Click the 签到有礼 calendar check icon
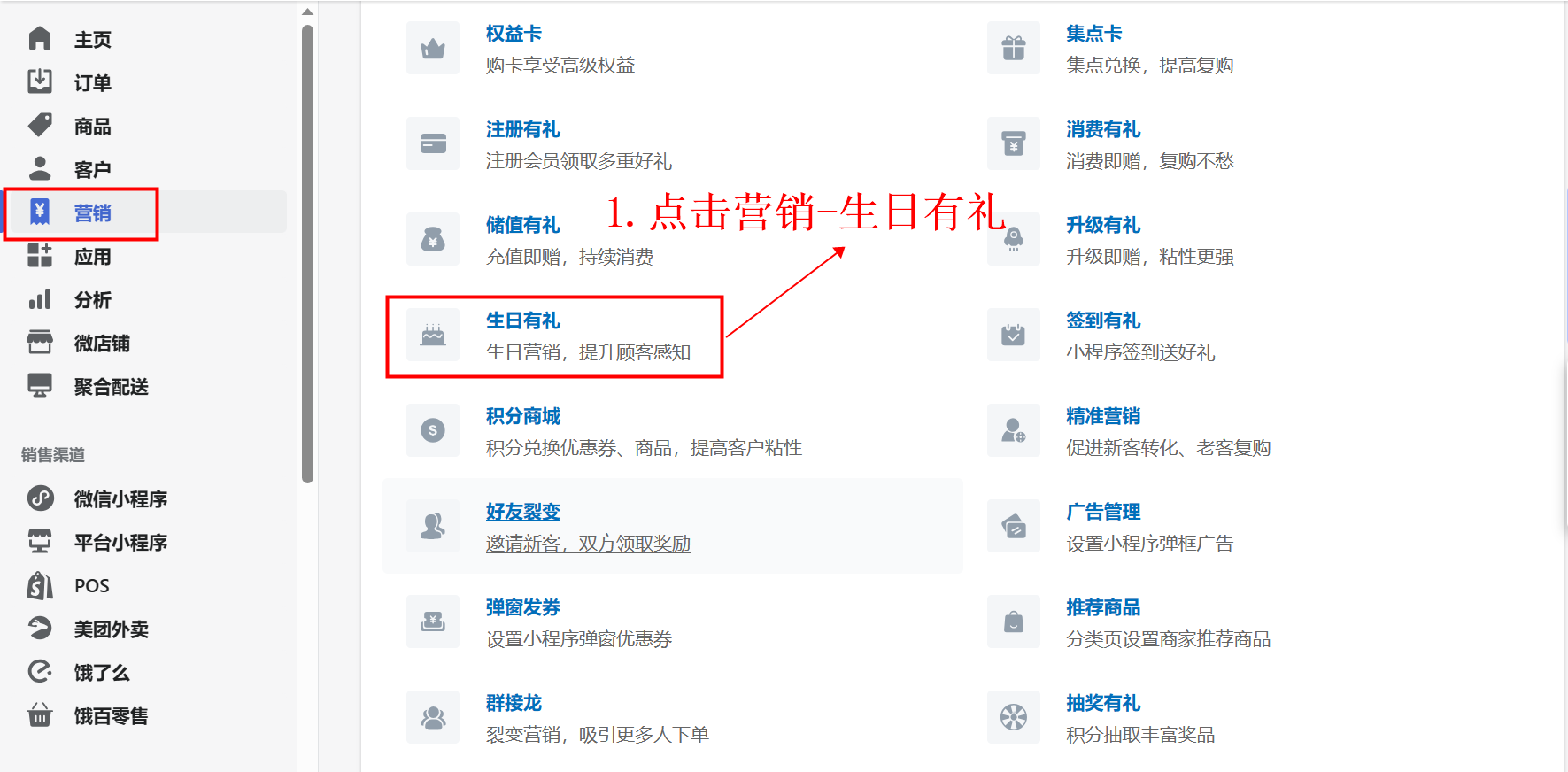This screenshot has height=772, width=1568. click(1014, 335)
